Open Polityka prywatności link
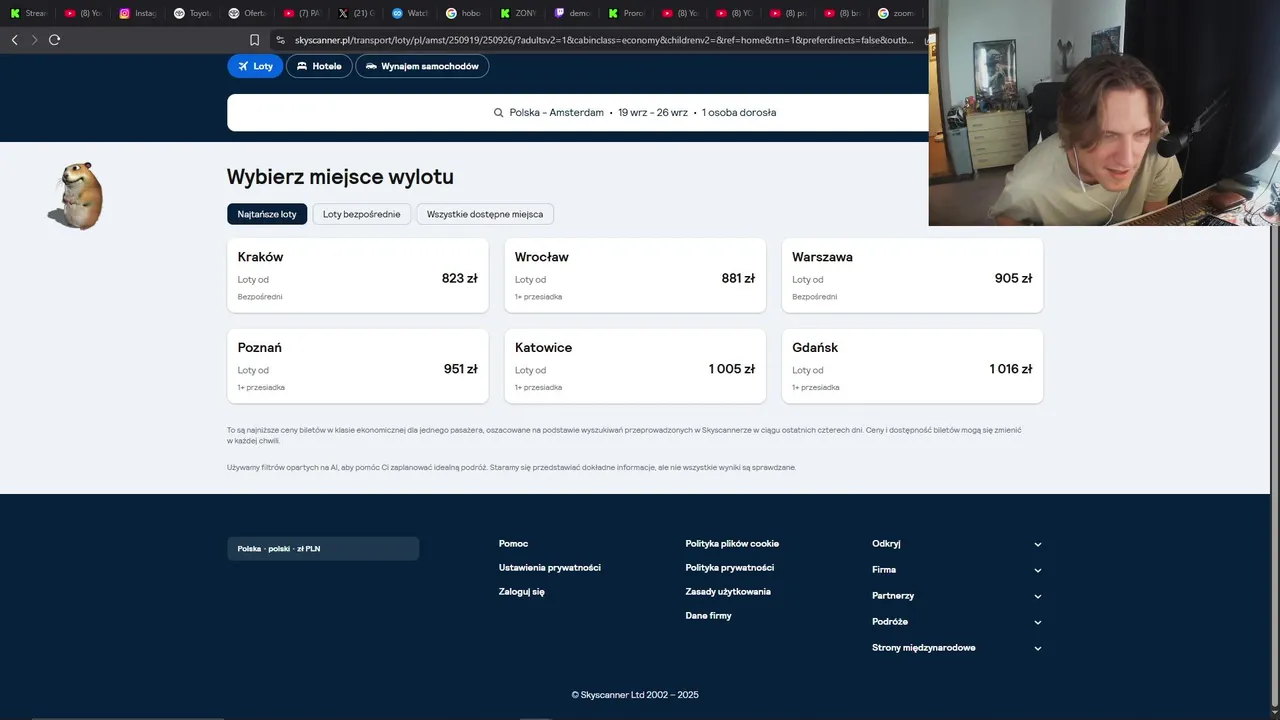This screenshot has width=1280, height=720. point(730,568)
